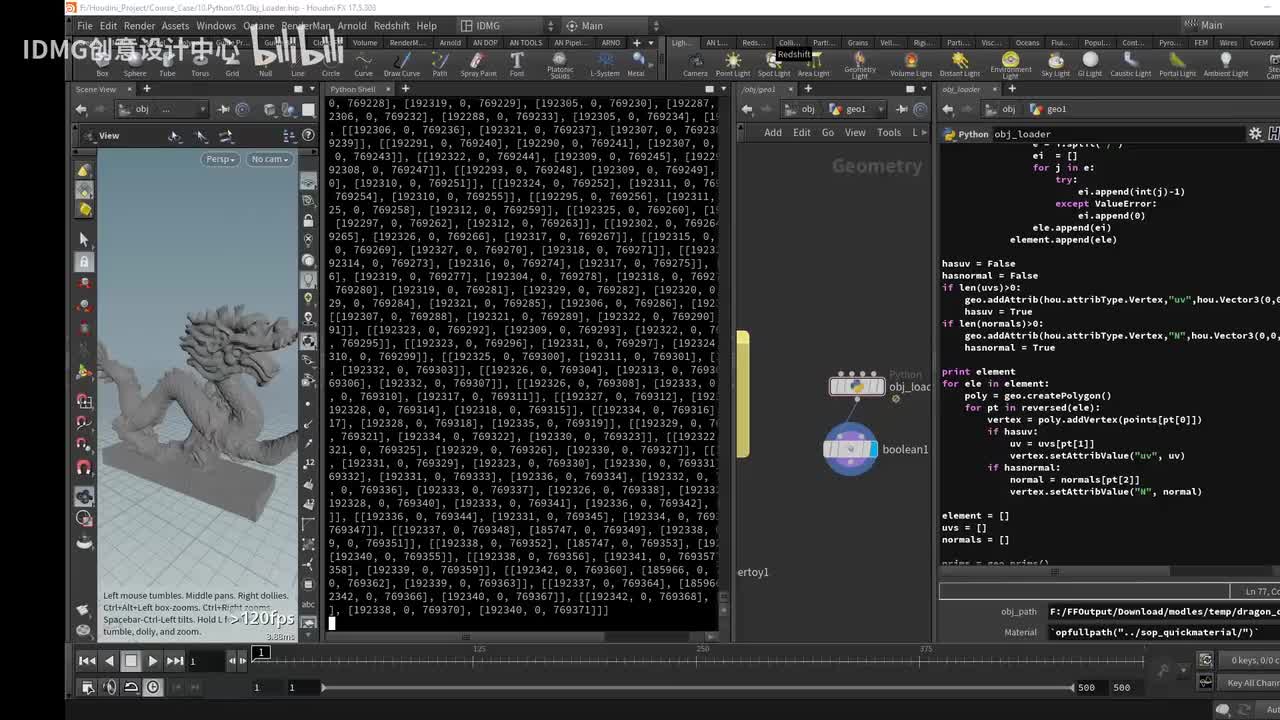Open the Redshift menu
Image resolution: width=1280 pixels, height=720 pixels.
point(392,26)
